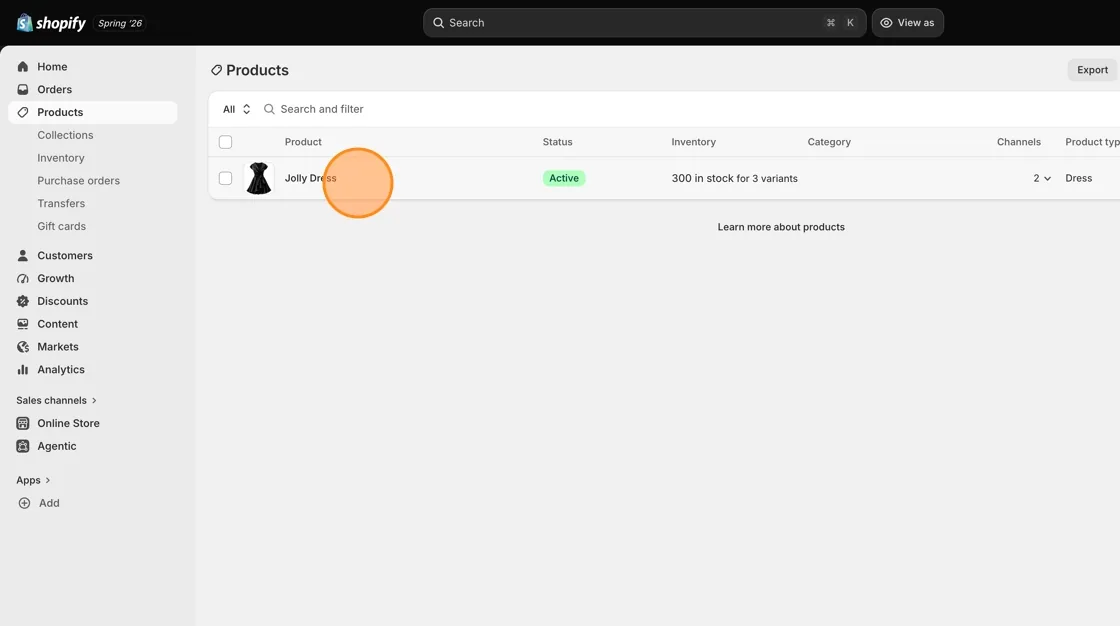Navigate to Transfers
Viewport: 1120px width, 626px height.
point(61,204)
